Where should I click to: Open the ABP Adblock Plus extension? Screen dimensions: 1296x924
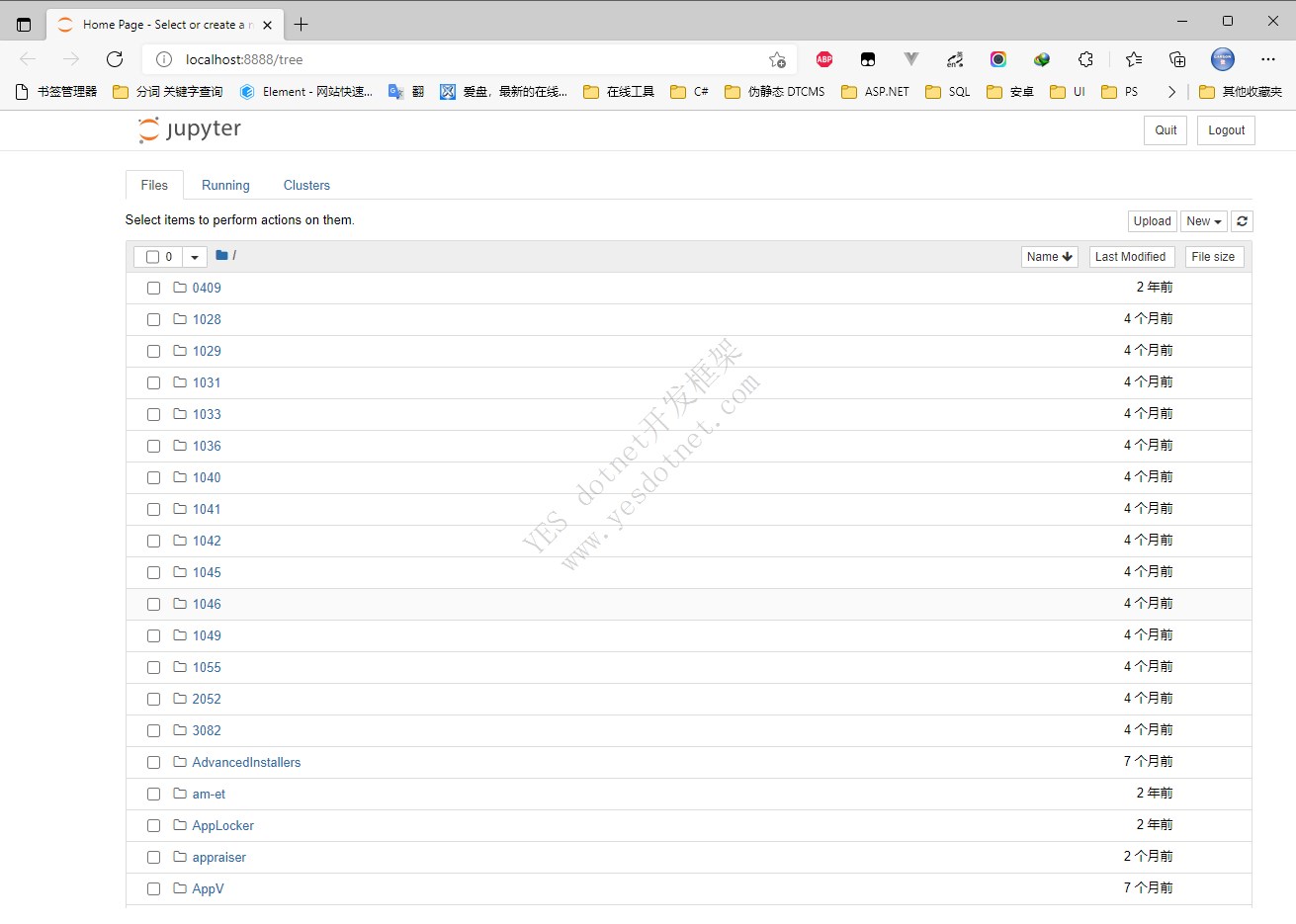click(x=824, y=59)
